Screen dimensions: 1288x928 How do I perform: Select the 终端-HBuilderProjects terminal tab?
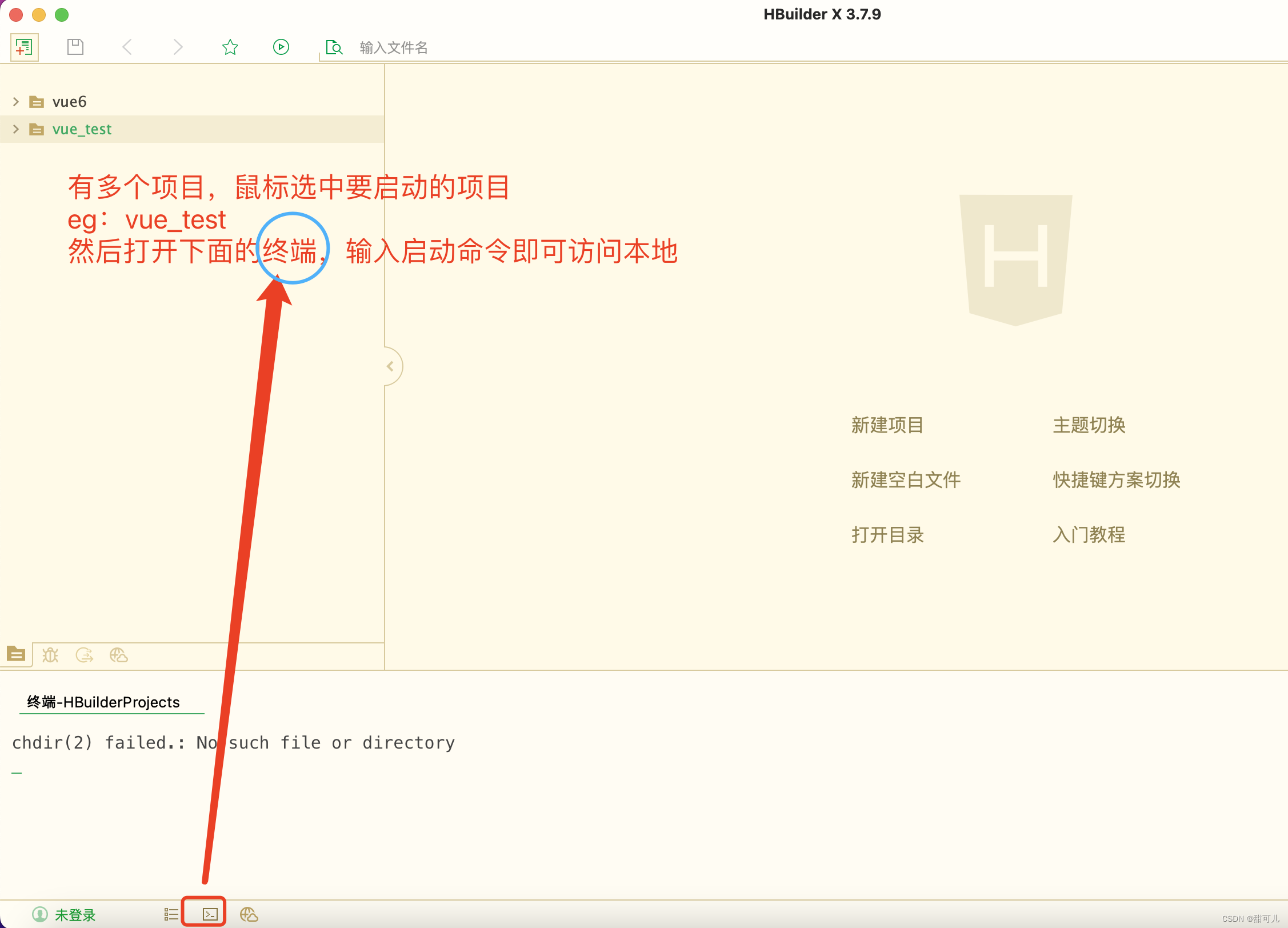[103, 702]
